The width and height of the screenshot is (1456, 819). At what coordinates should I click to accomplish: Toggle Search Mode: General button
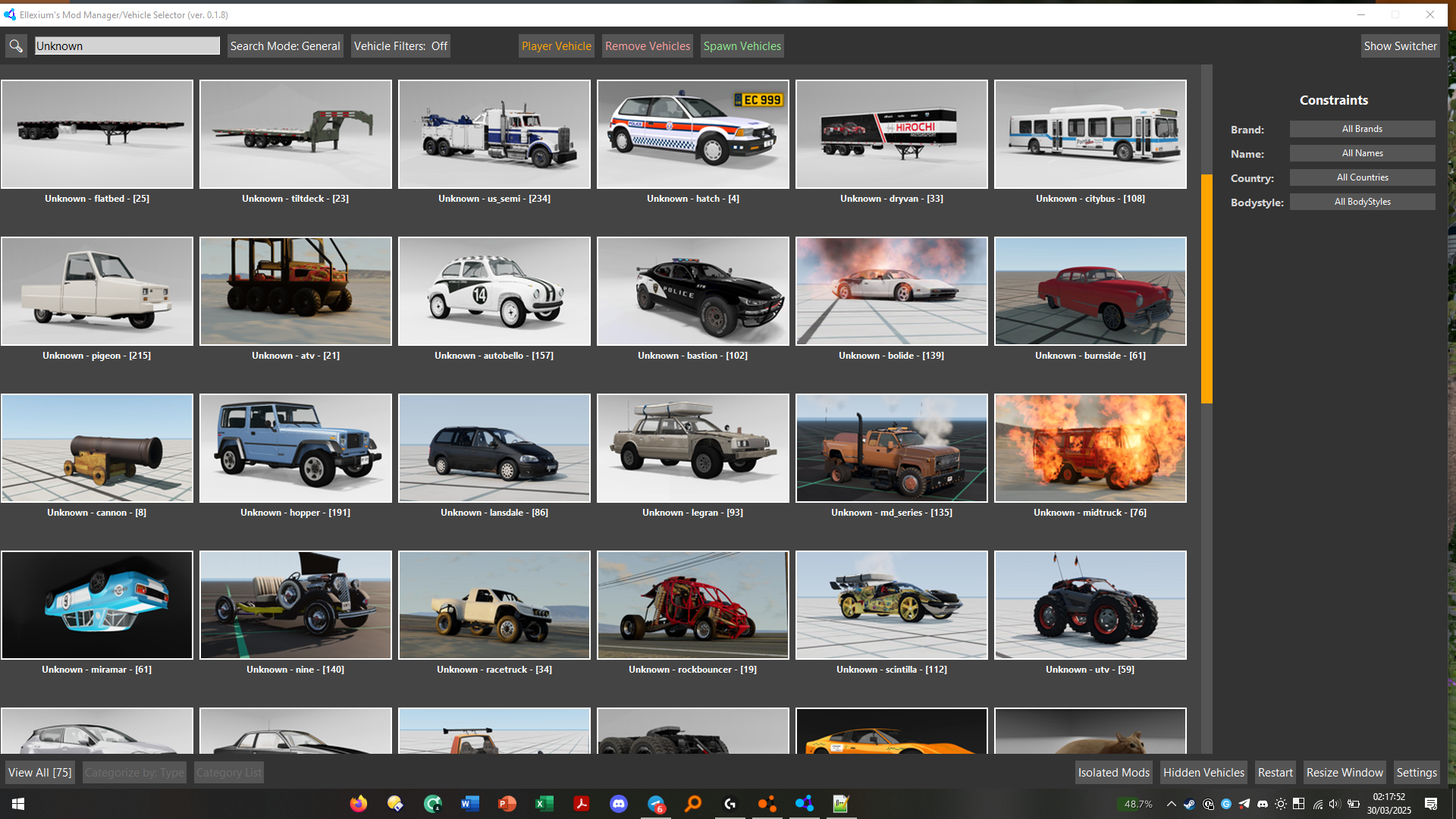coord(285,46)
